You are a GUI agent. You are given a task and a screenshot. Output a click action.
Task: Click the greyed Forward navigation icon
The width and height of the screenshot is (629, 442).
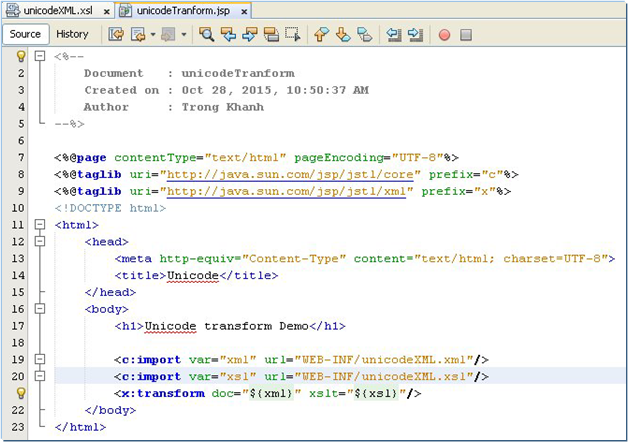(168, 34)
